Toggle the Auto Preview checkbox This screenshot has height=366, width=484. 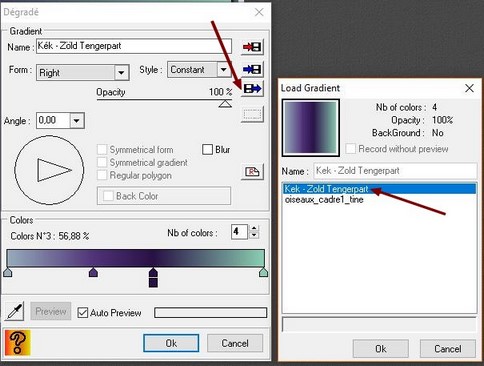point(82,313)
